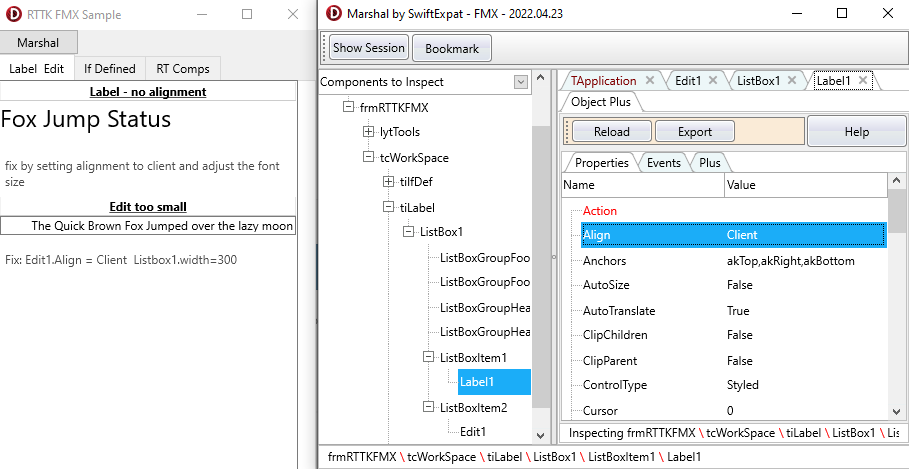
Task: Click the Quick Brown Fox edit field
Action: [x=148, y=226]
